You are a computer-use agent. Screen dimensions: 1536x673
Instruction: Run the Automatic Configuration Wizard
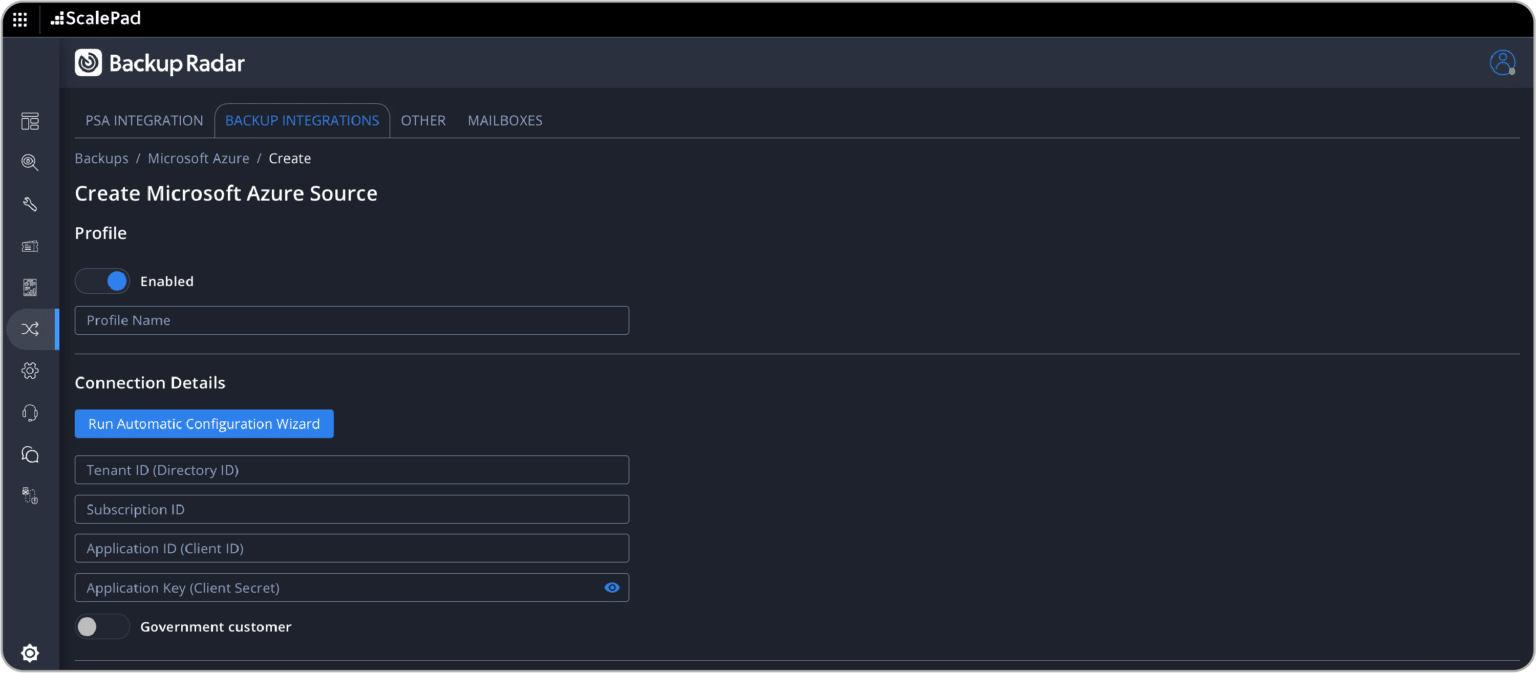pos(204,423)
